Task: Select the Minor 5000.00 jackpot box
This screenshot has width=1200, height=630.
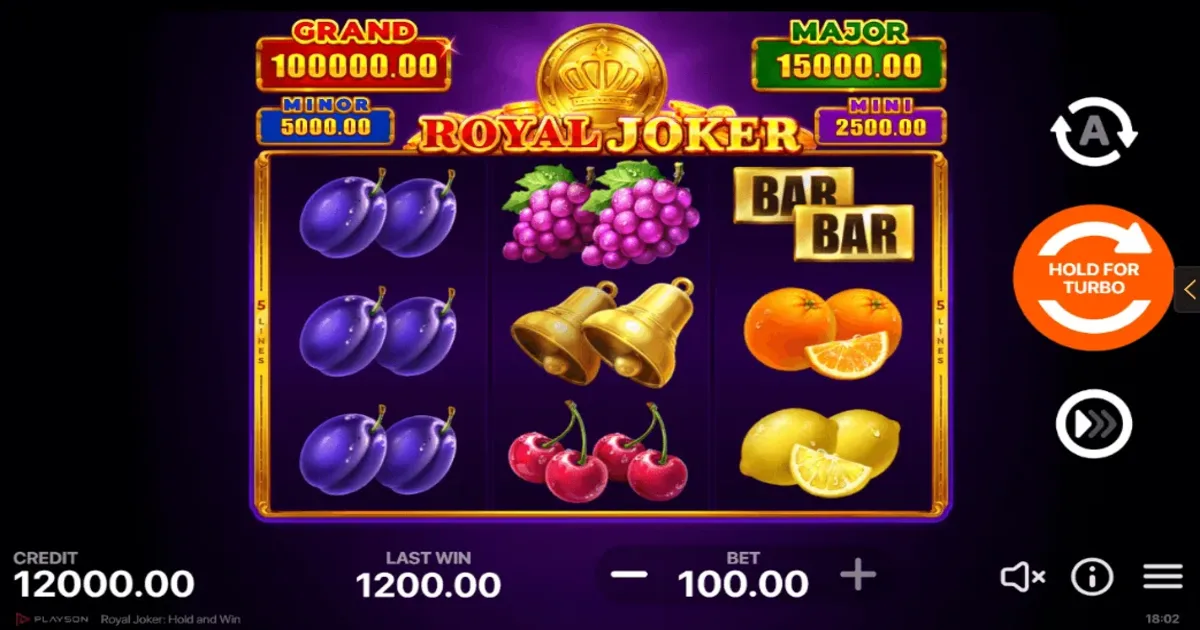Action: pyautogui.click(x=325, y=122)
